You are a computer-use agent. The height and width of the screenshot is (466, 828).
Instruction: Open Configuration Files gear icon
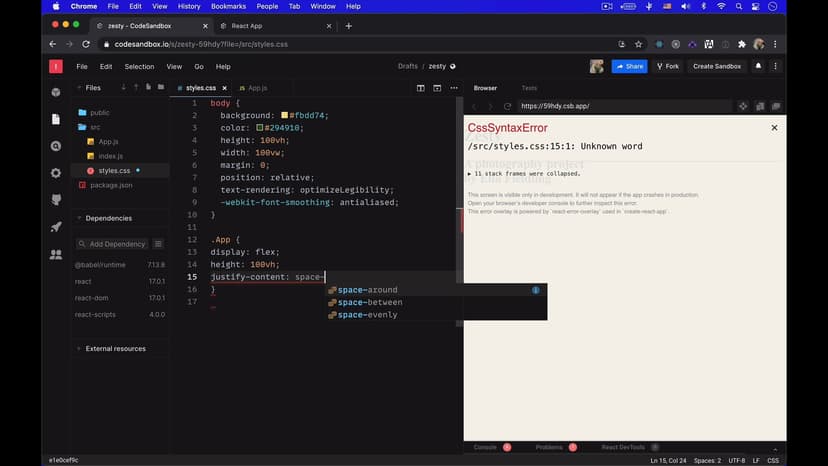pyautogui.click(x=56, y=173)
